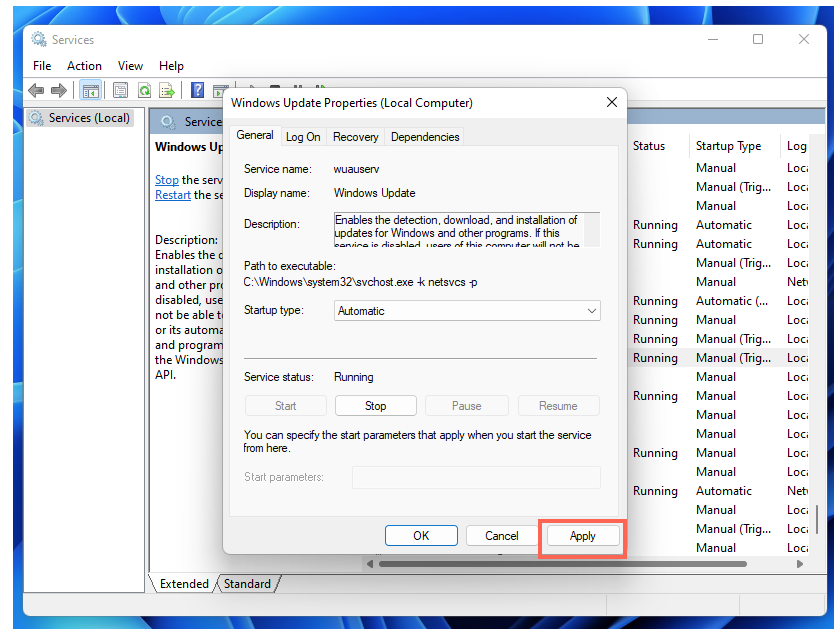Click the Start service button
This screenshot has width=840, height=638.
[x=286, y=406]
